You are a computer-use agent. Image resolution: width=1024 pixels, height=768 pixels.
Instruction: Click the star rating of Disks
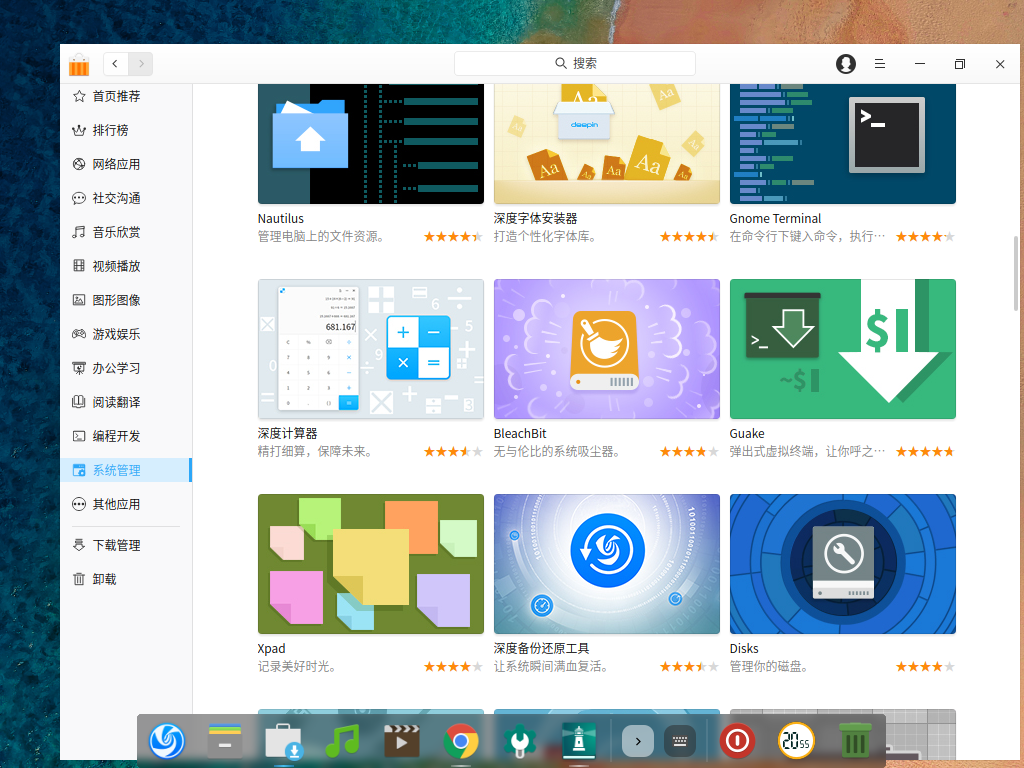click(925, 667)
